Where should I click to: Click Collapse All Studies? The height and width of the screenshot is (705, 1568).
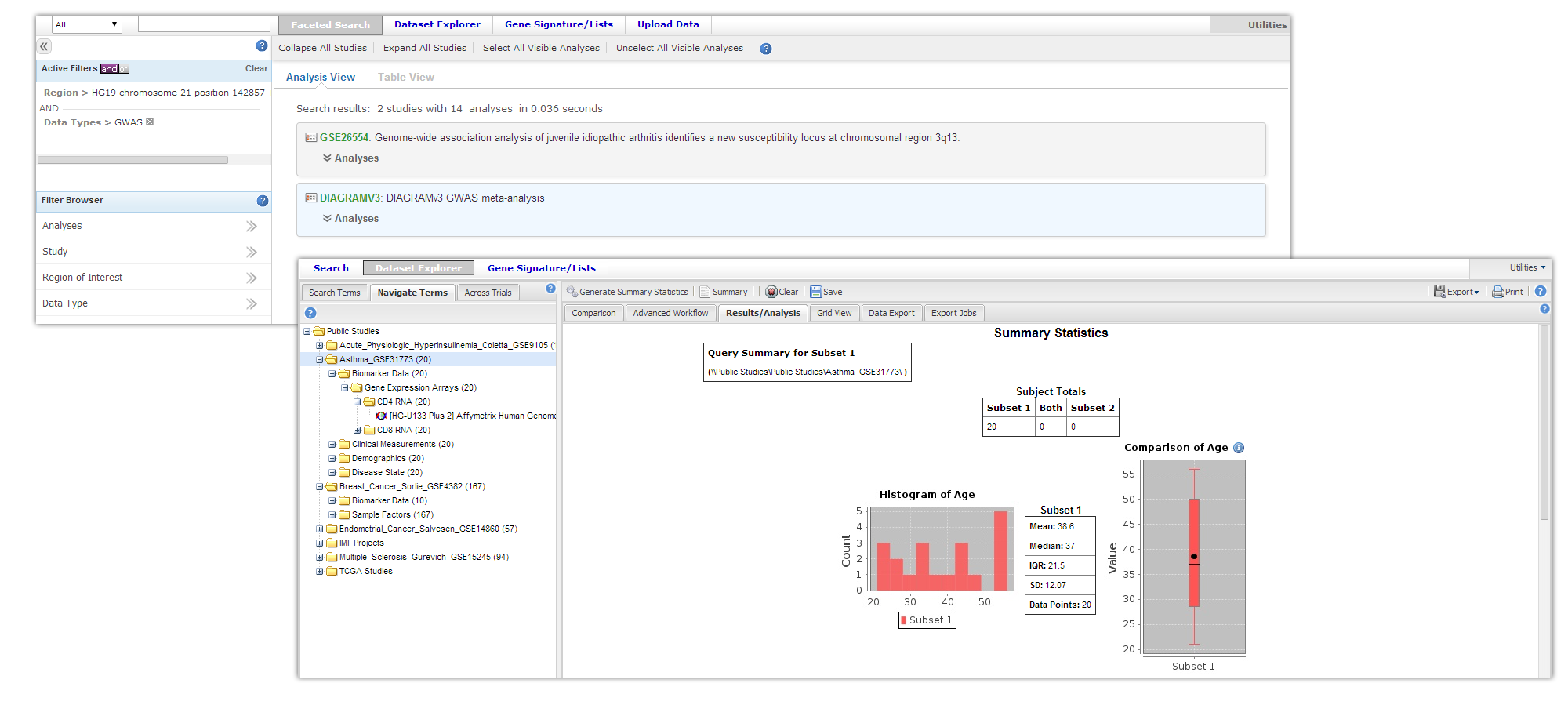coord(322,48)
